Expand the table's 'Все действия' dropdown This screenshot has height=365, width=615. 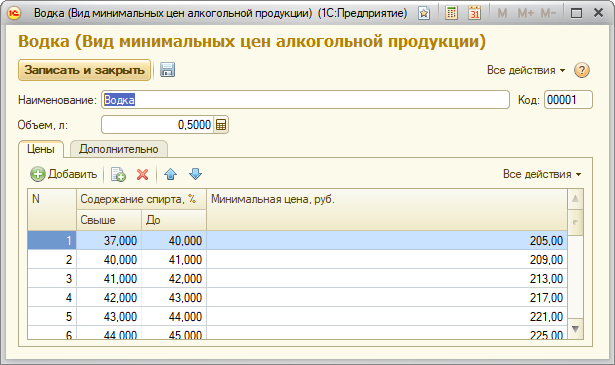click(x=542, y=174)
